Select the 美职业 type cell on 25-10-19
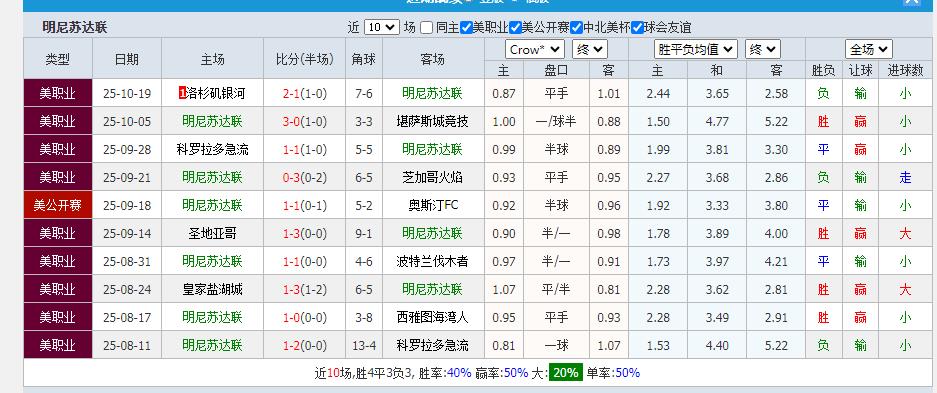The image size is (937, 393). click(58, 94)
